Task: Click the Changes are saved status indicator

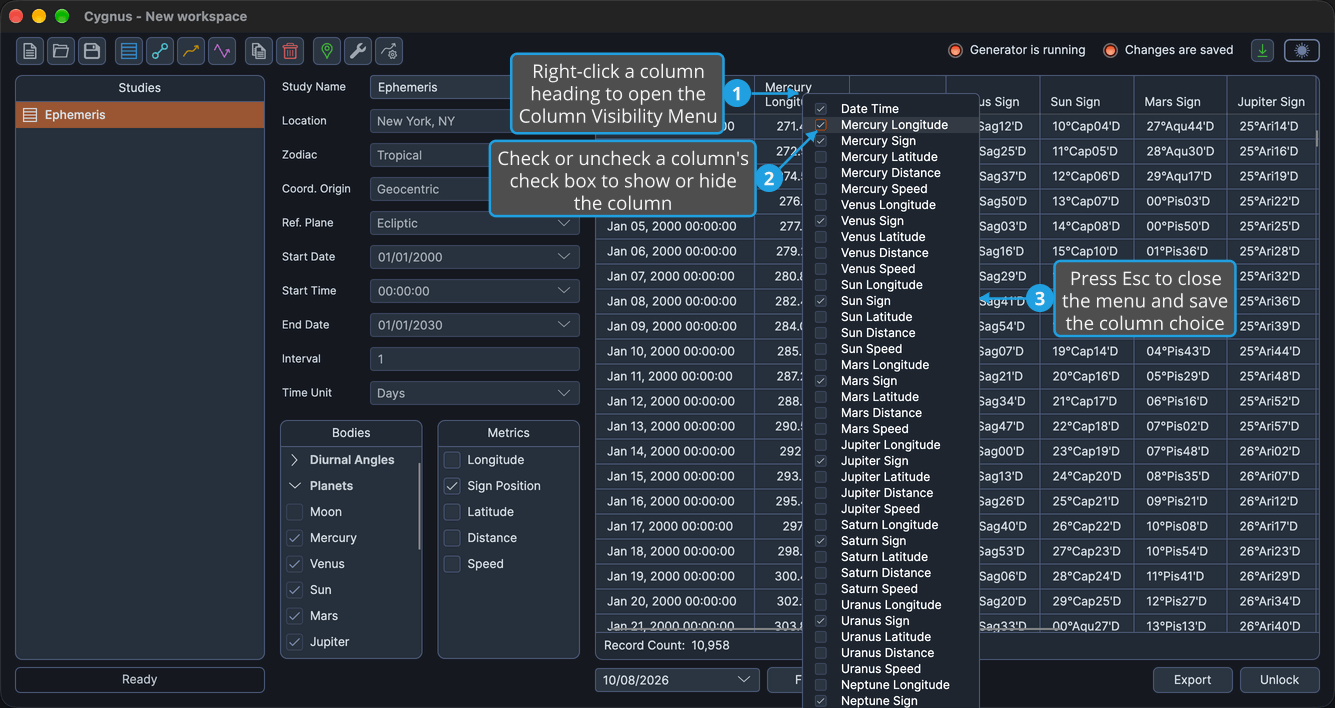Action: point(1168,50)
